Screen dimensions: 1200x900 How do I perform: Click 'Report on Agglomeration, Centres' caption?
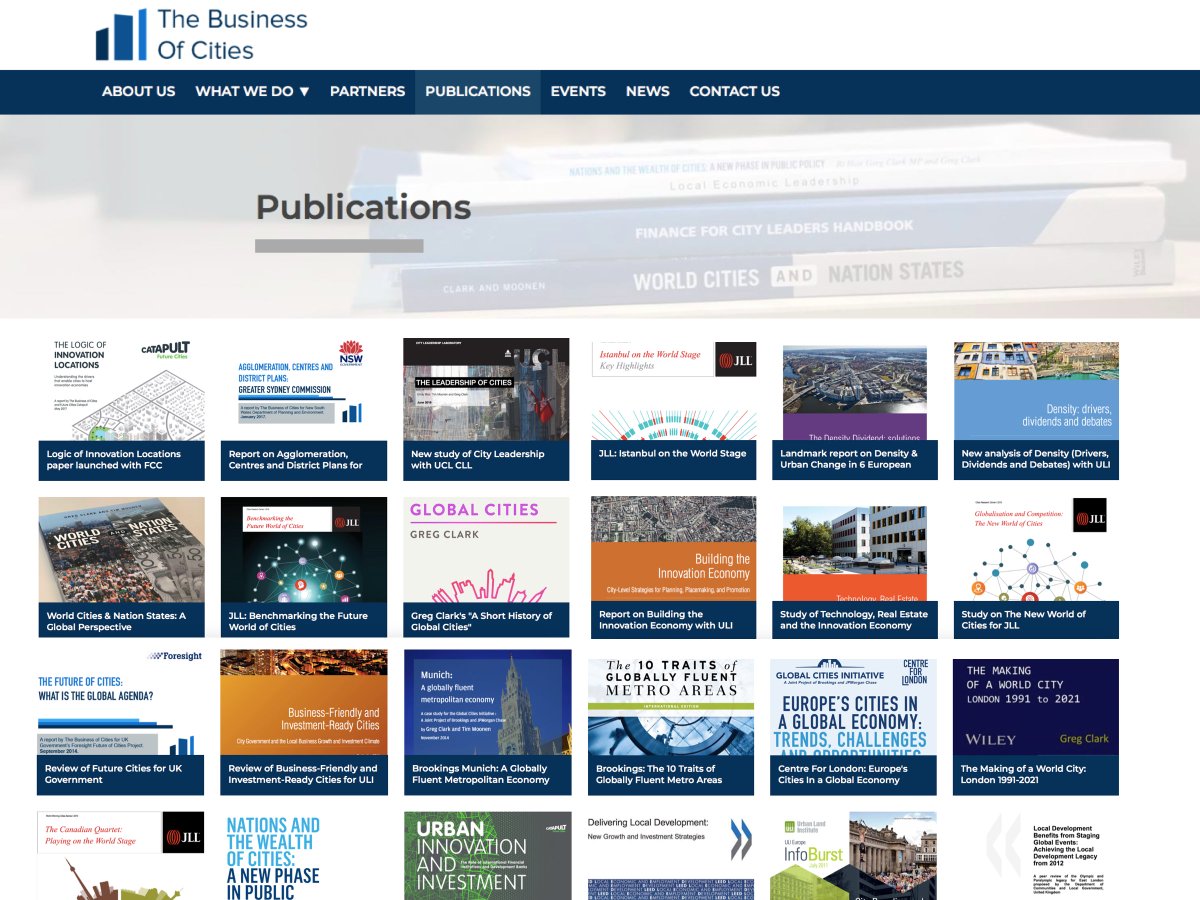(x=304, y=460)
